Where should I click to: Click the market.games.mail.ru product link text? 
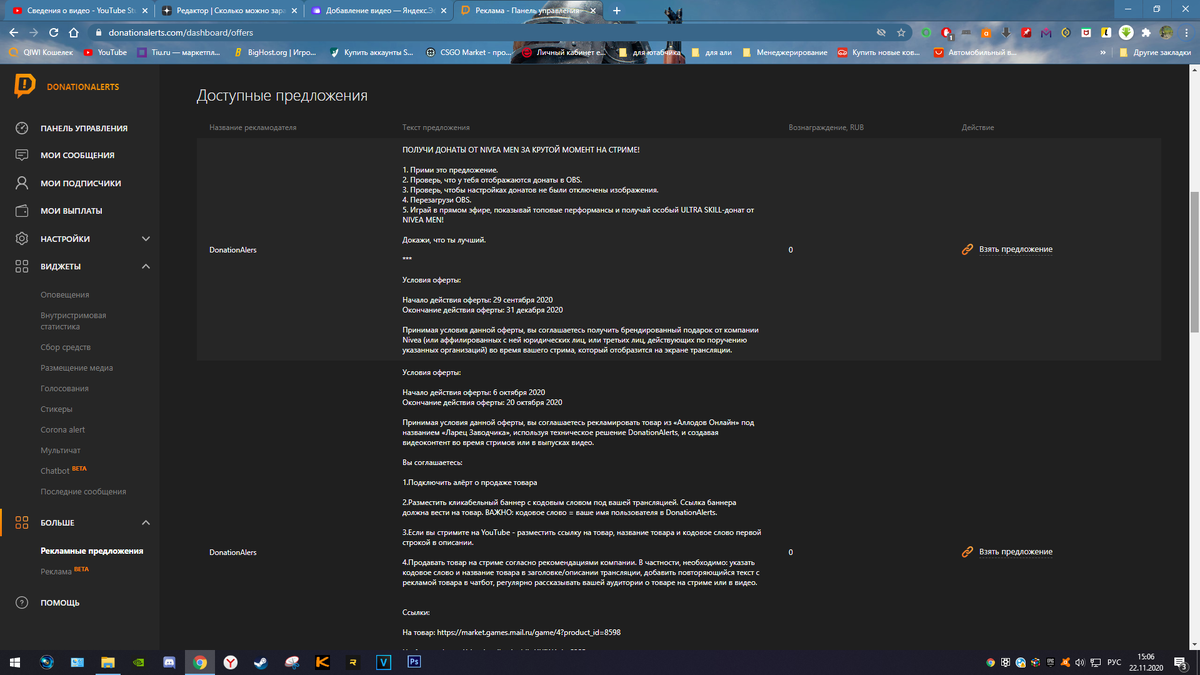point(528,632)
